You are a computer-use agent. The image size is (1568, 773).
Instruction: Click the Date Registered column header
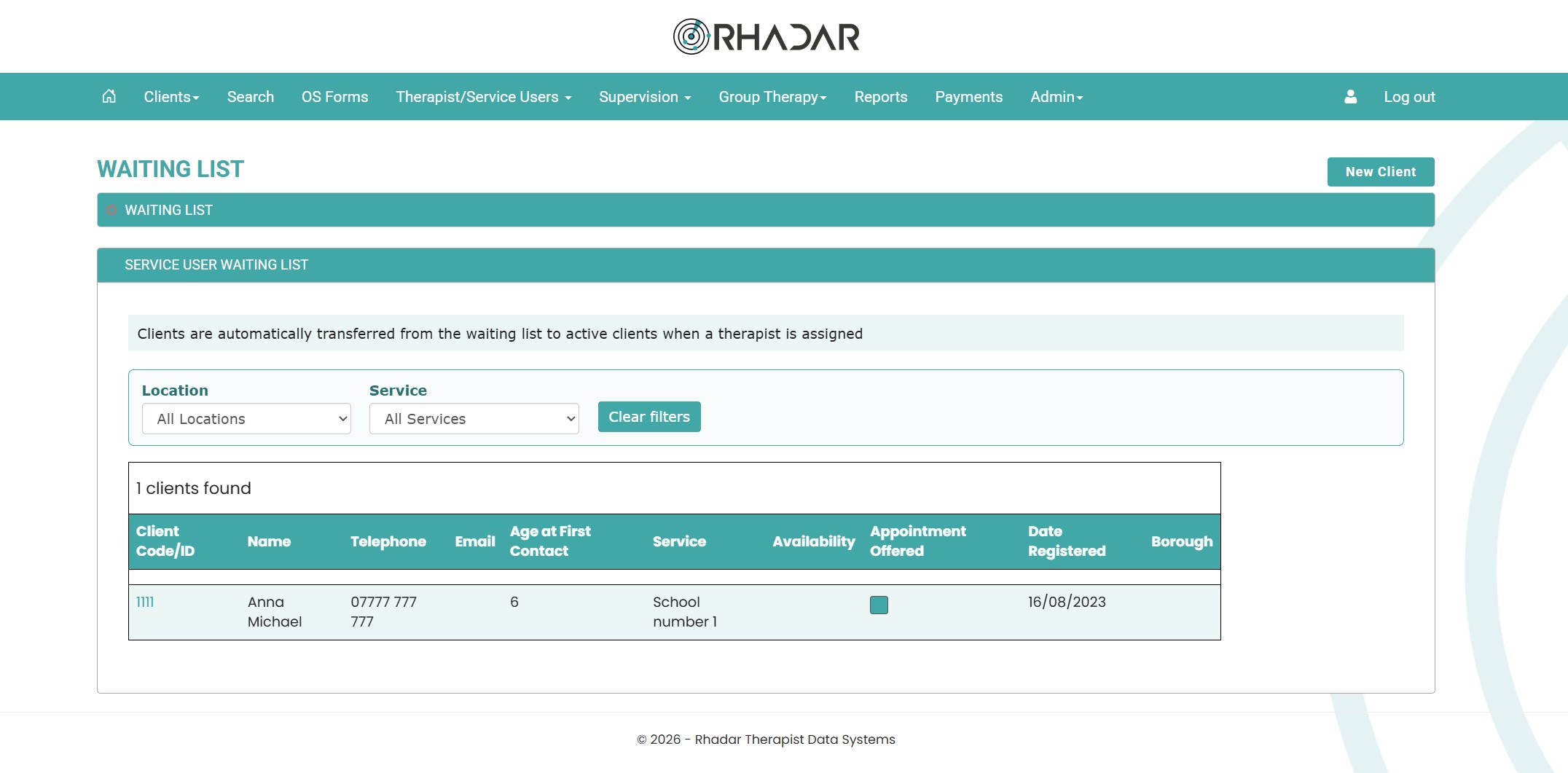pyautogui.click(x=1067, y=541)
